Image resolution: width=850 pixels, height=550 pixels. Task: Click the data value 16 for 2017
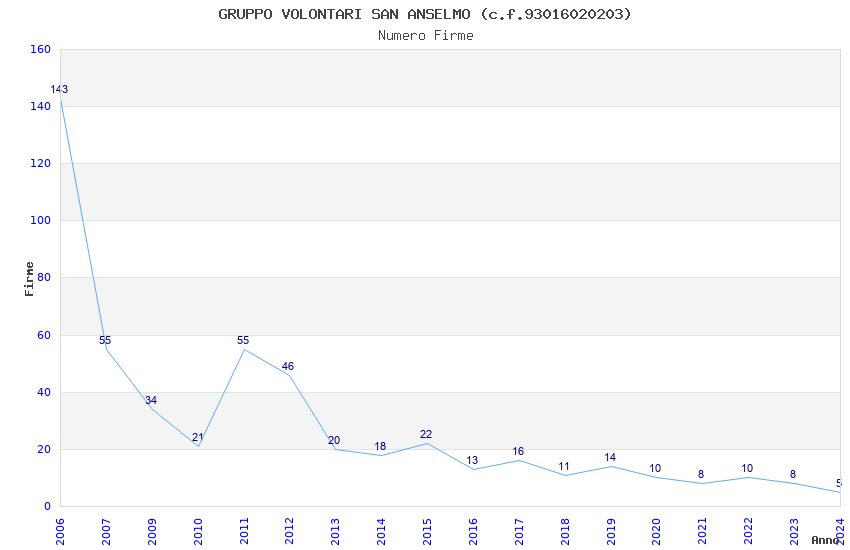tap(518, 451)
